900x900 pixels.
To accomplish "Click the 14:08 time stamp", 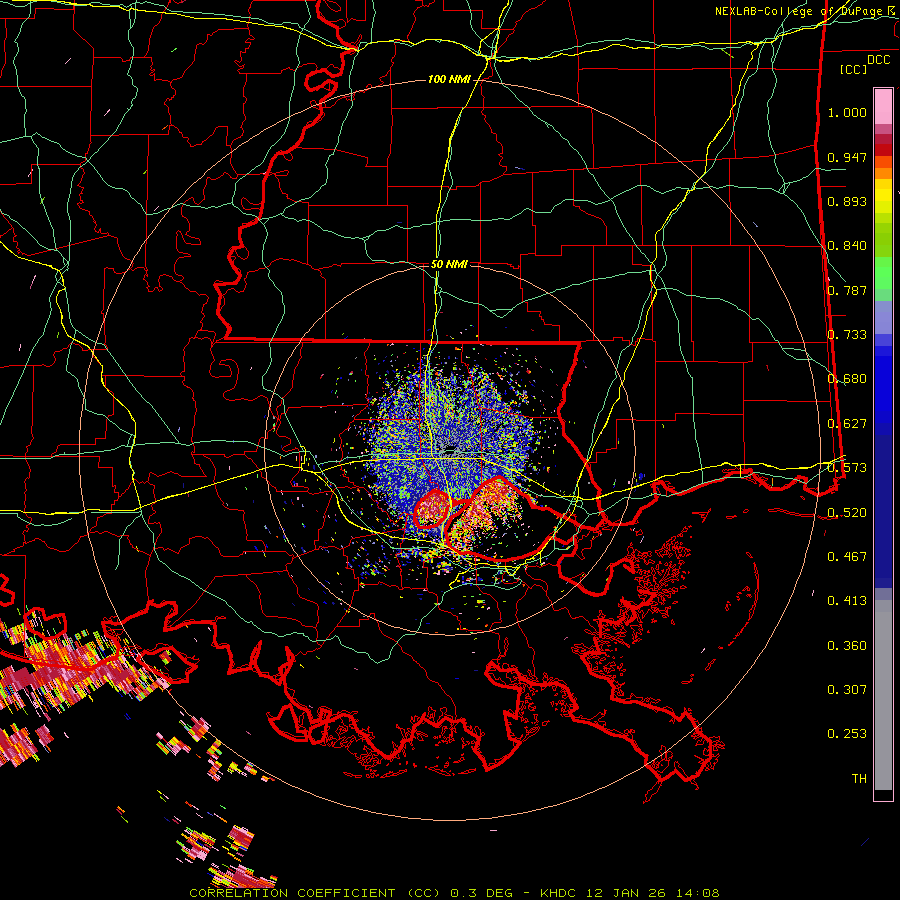I will [700, 893].
